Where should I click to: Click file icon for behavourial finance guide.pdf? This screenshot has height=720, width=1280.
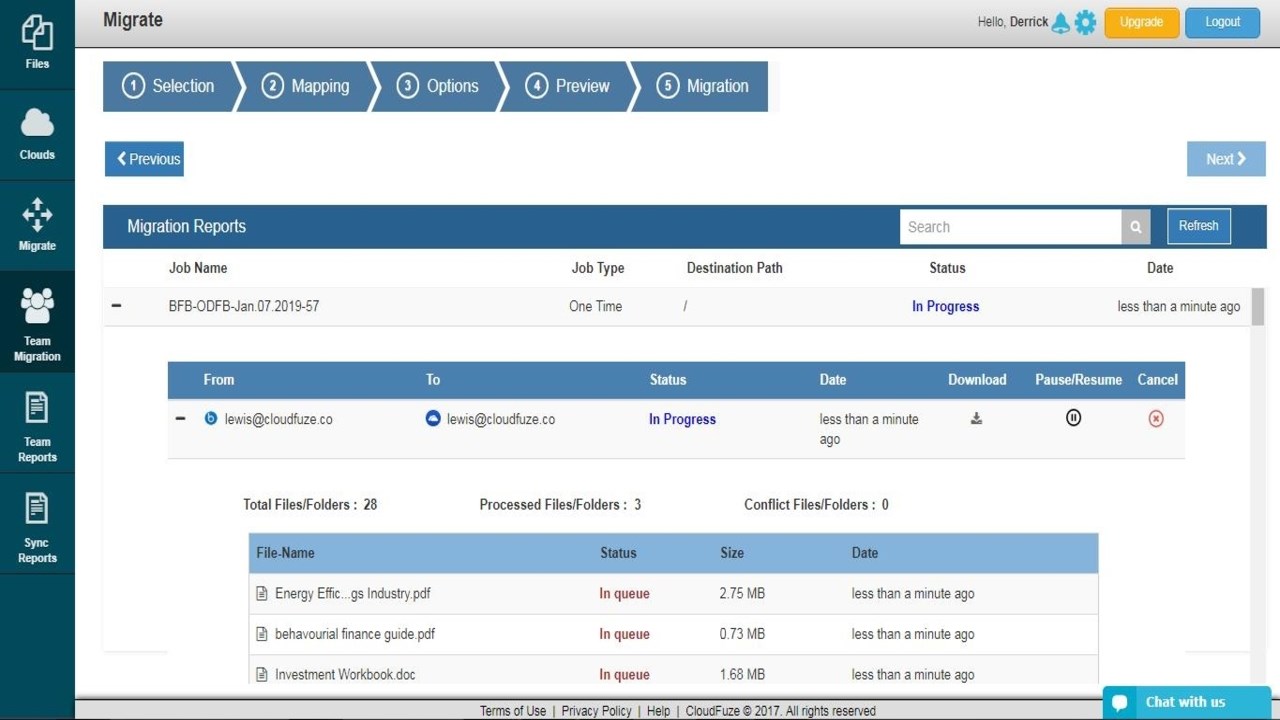(262, 634)
